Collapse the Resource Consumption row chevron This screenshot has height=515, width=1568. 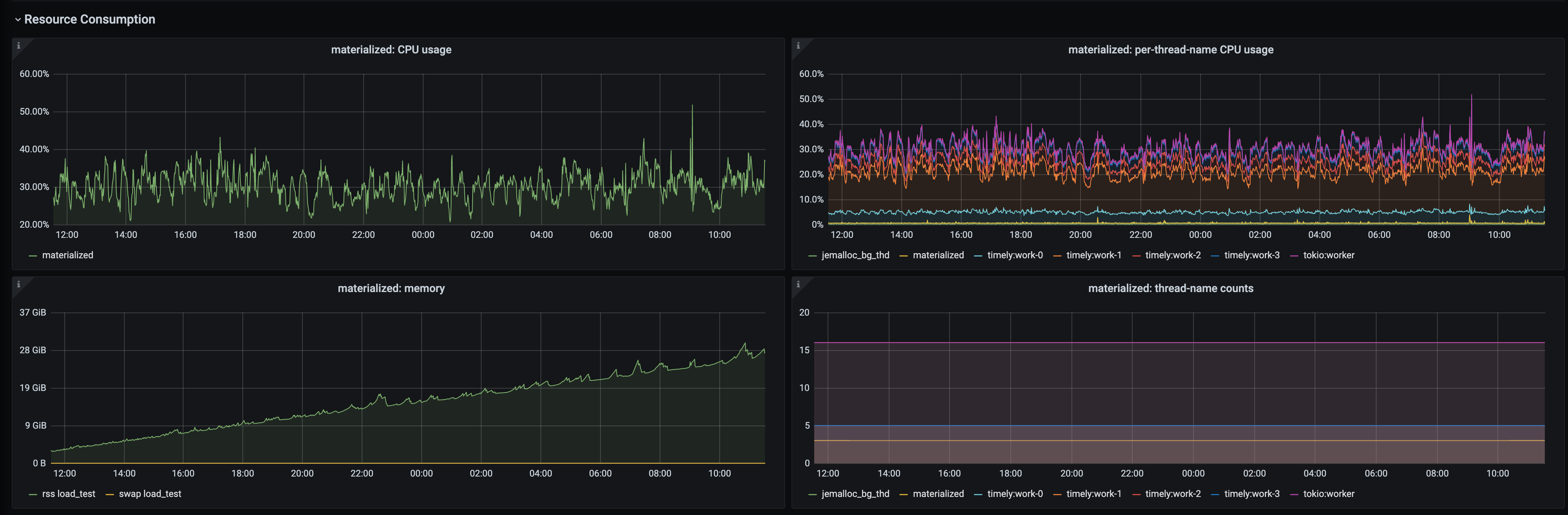pos(18,20)
